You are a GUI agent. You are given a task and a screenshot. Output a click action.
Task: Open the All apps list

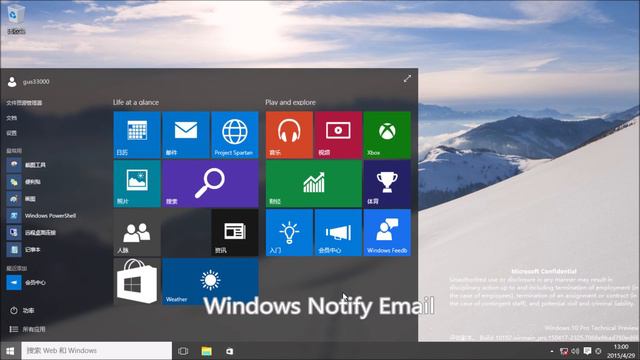[27, 329]
